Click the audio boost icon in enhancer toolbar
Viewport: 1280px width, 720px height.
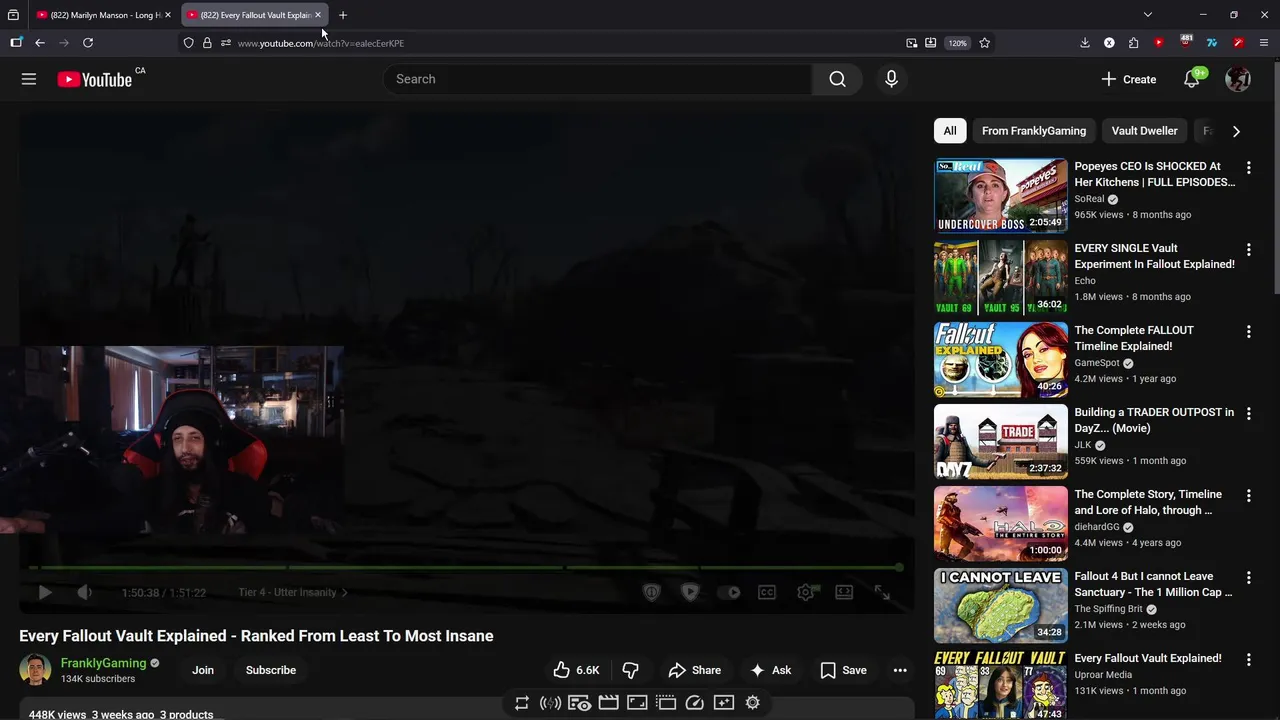[550, 703]
